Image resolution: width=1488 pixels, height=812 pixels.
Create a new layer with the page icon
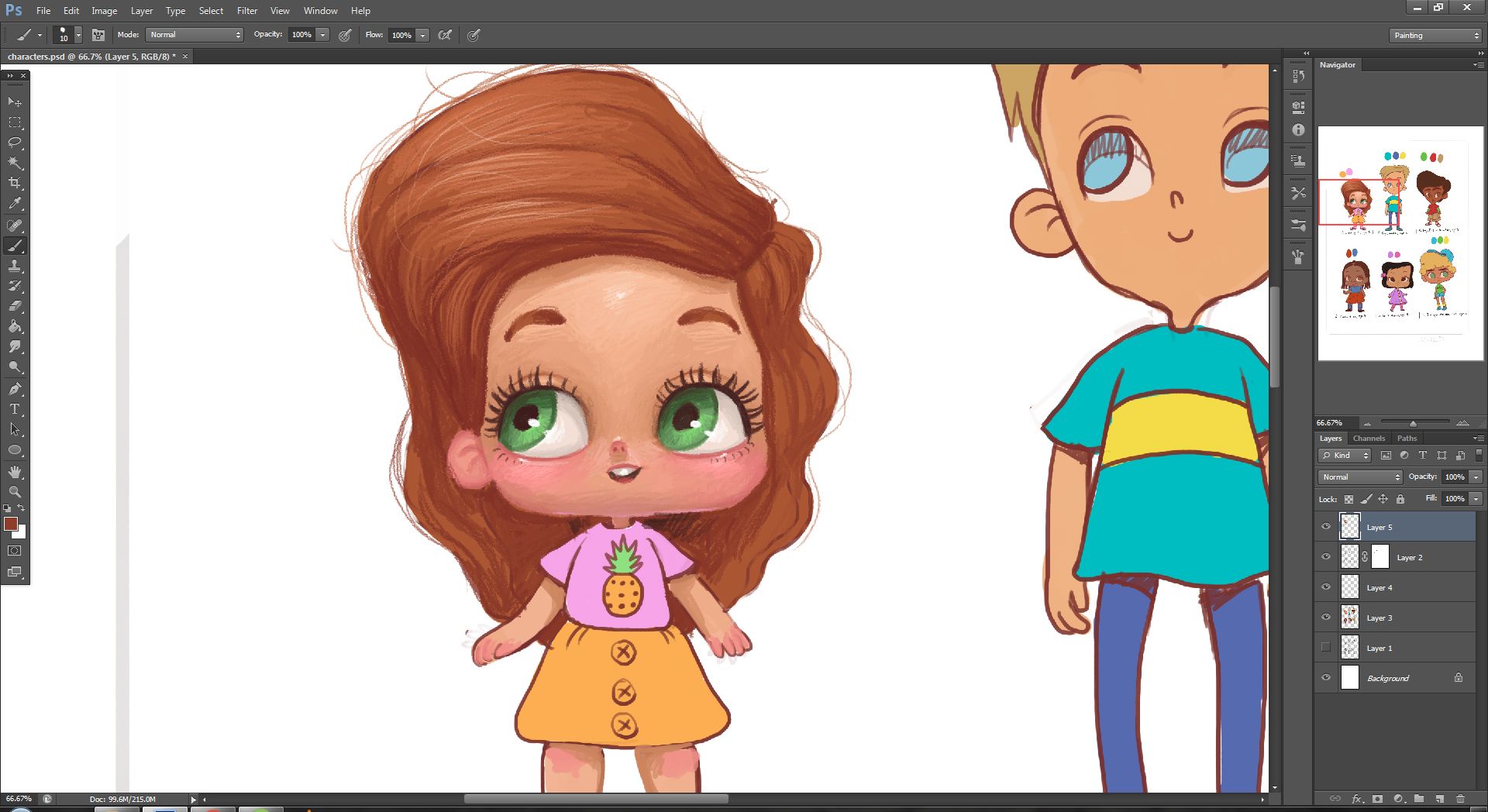[1439, 798]
